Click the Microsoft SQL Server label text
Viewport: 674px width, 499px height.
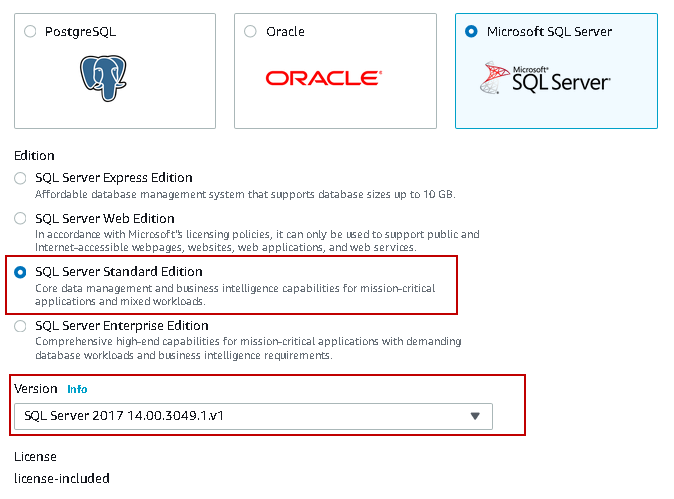coord(549,32)
